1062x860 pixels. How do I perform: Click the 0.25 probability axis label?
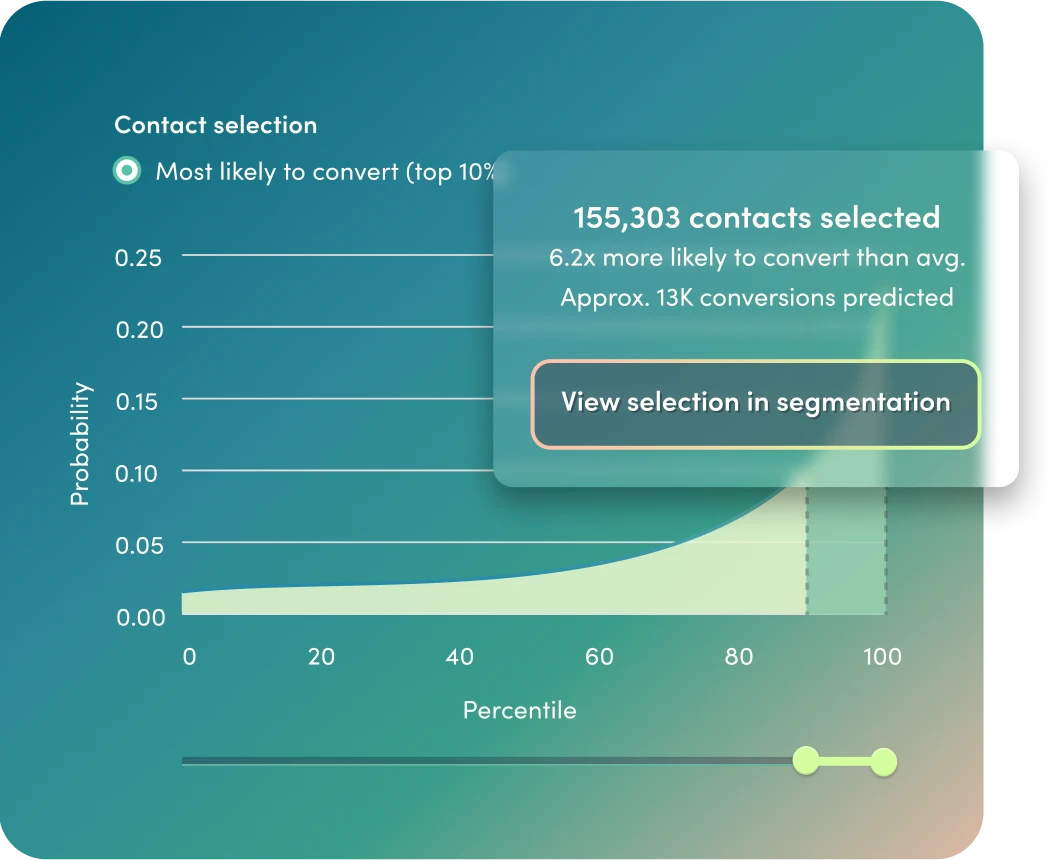[x=137, y=257]
